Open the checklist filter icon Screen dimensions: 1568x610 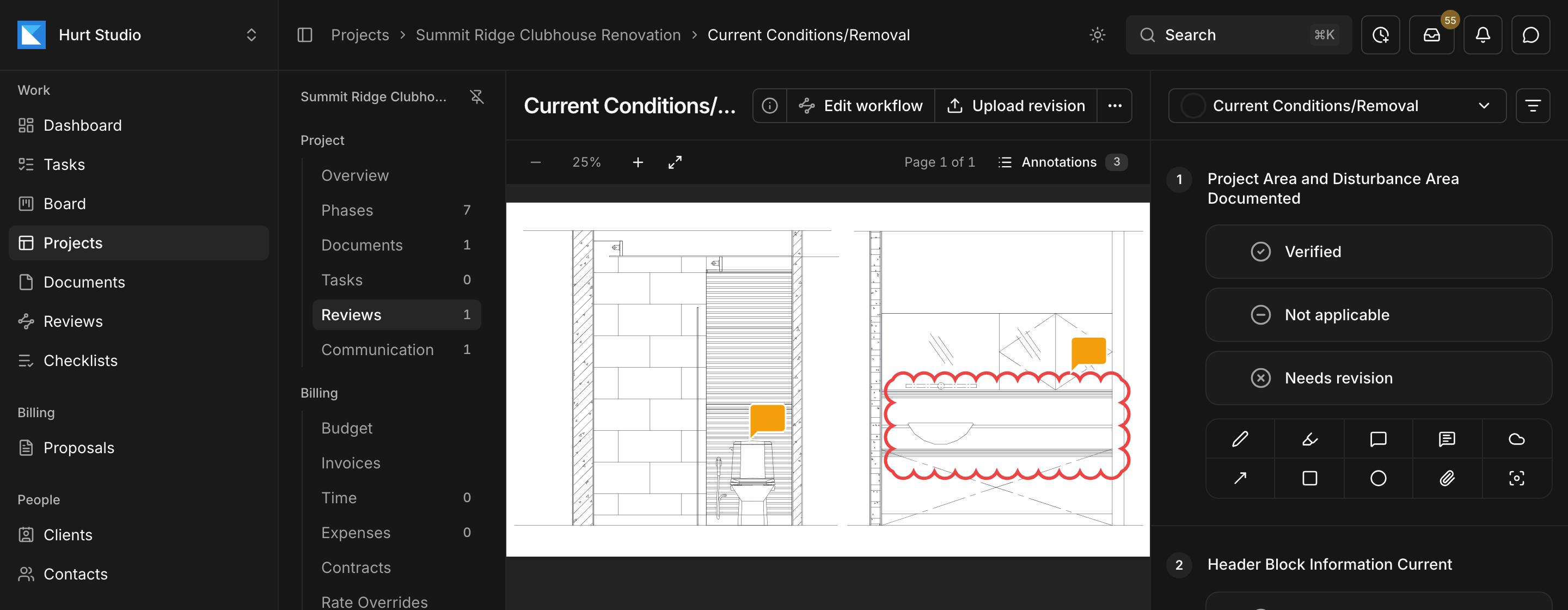(x=1533, y=106)
